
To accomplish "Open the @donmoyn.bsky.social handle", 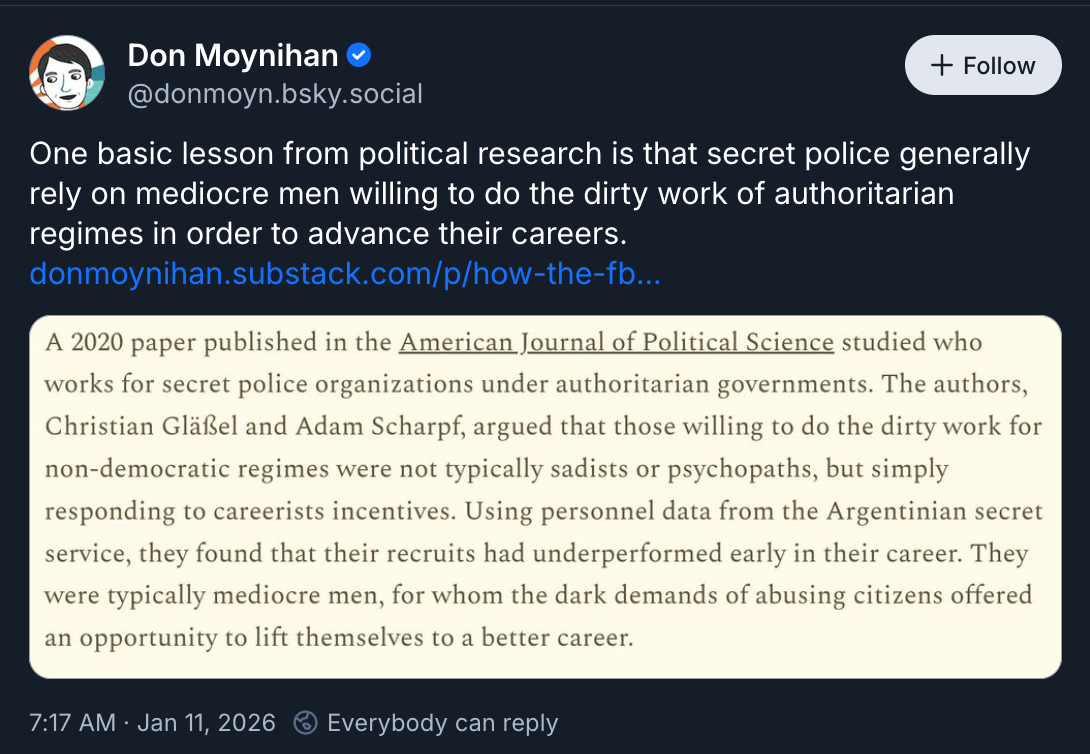I will [x=275, y=94].
